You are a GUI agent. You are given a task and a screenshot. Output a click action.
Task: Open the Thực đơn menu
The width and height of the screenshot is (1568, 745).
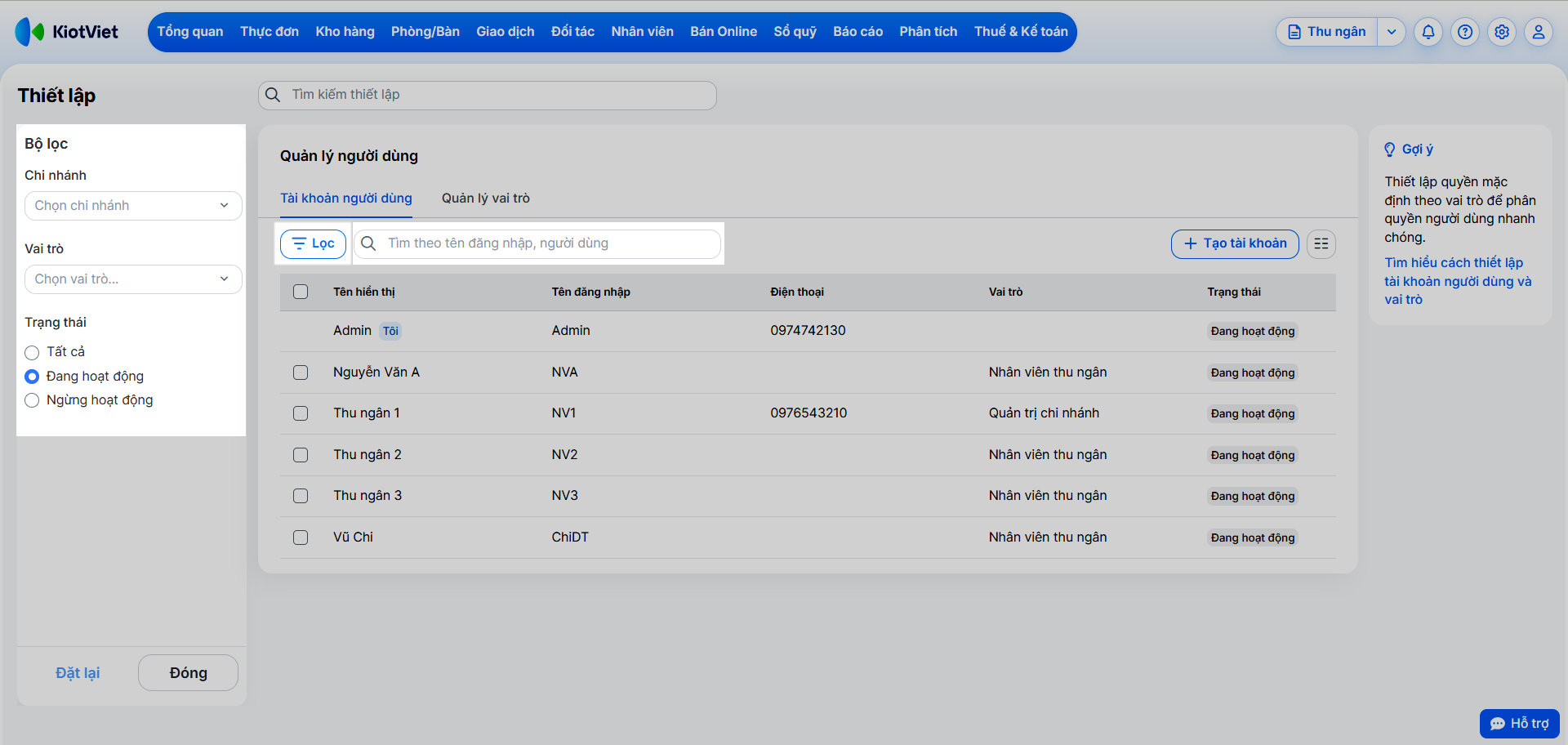tap(269, 32)
